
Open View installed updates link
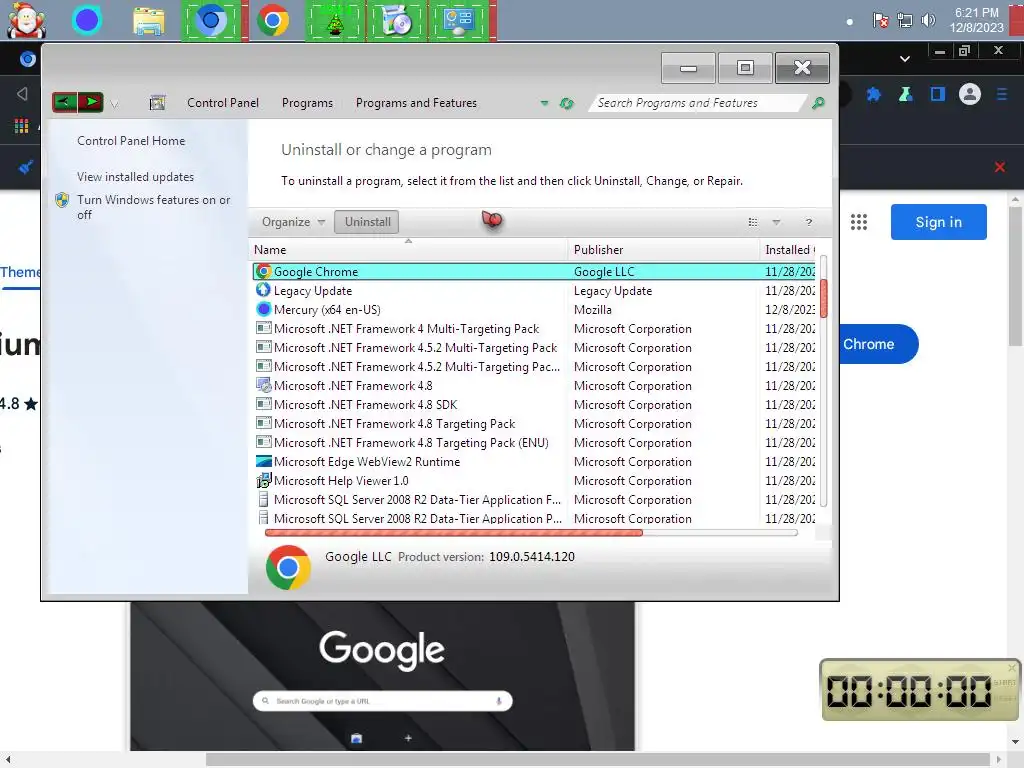point(135,176)
